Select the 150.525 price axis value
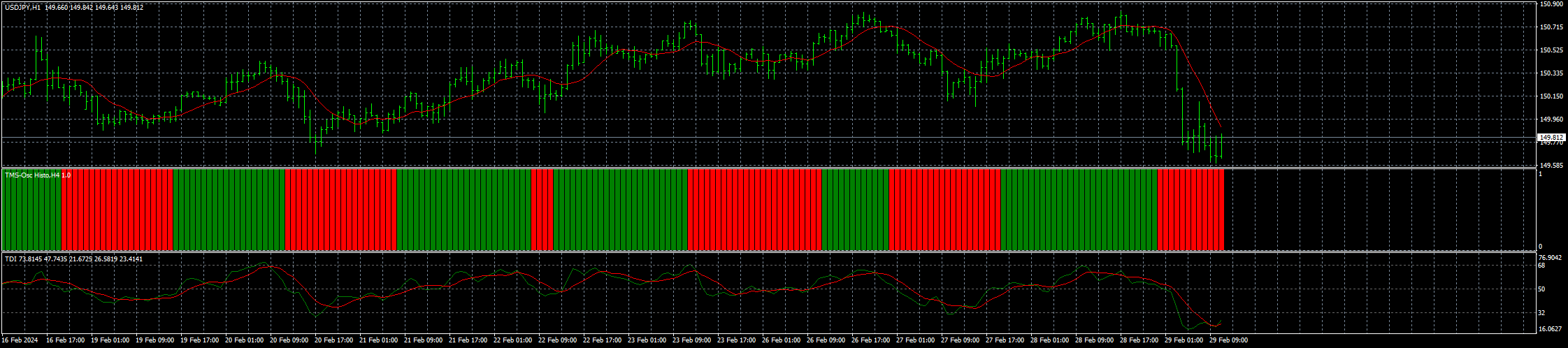The height and width of the screenshot is (348, 1568). pos(1551,50)
